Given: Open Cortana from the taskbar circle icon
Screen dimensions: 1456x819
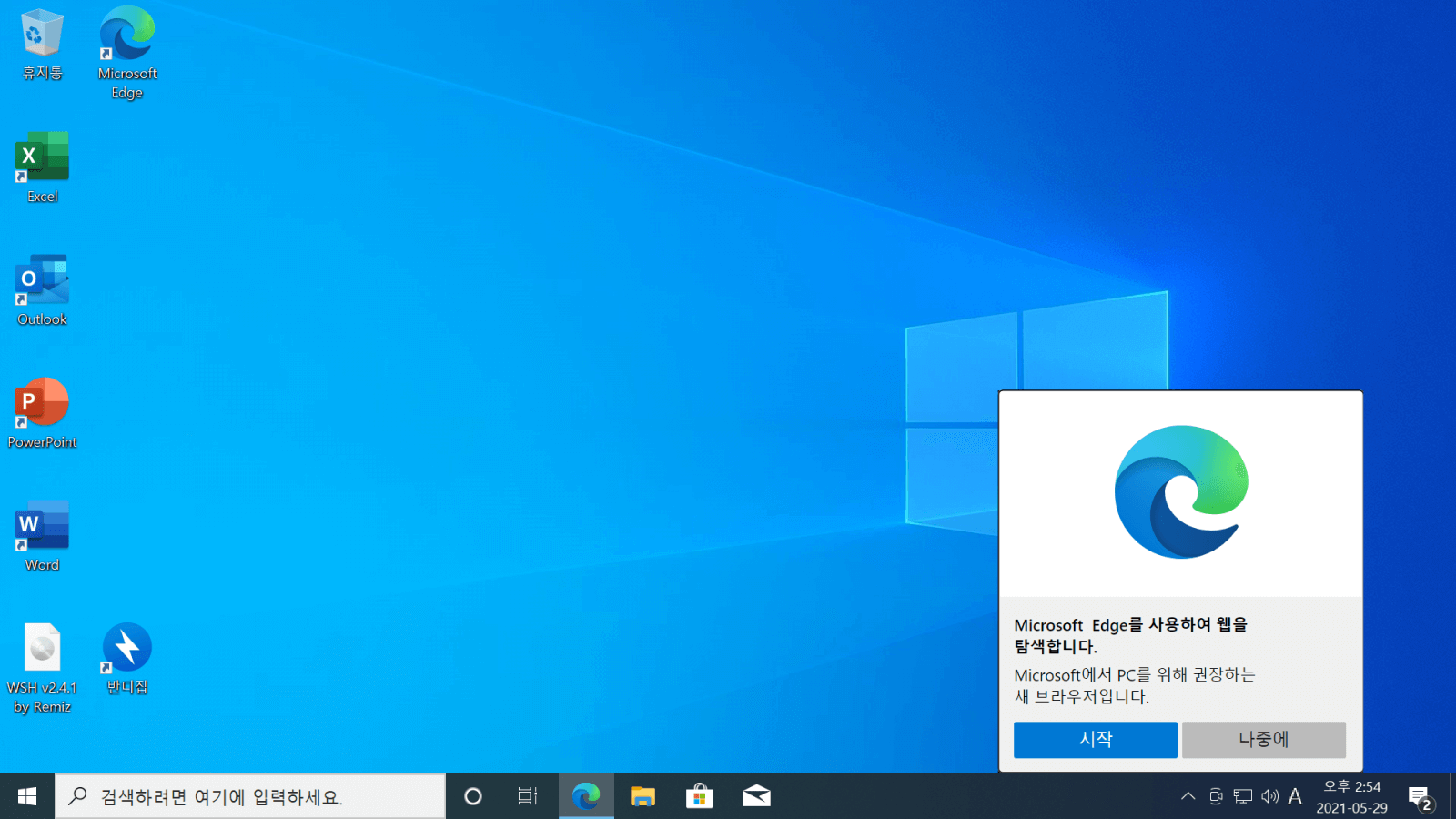Looking at the screenshot, I should tap(473, 796).
